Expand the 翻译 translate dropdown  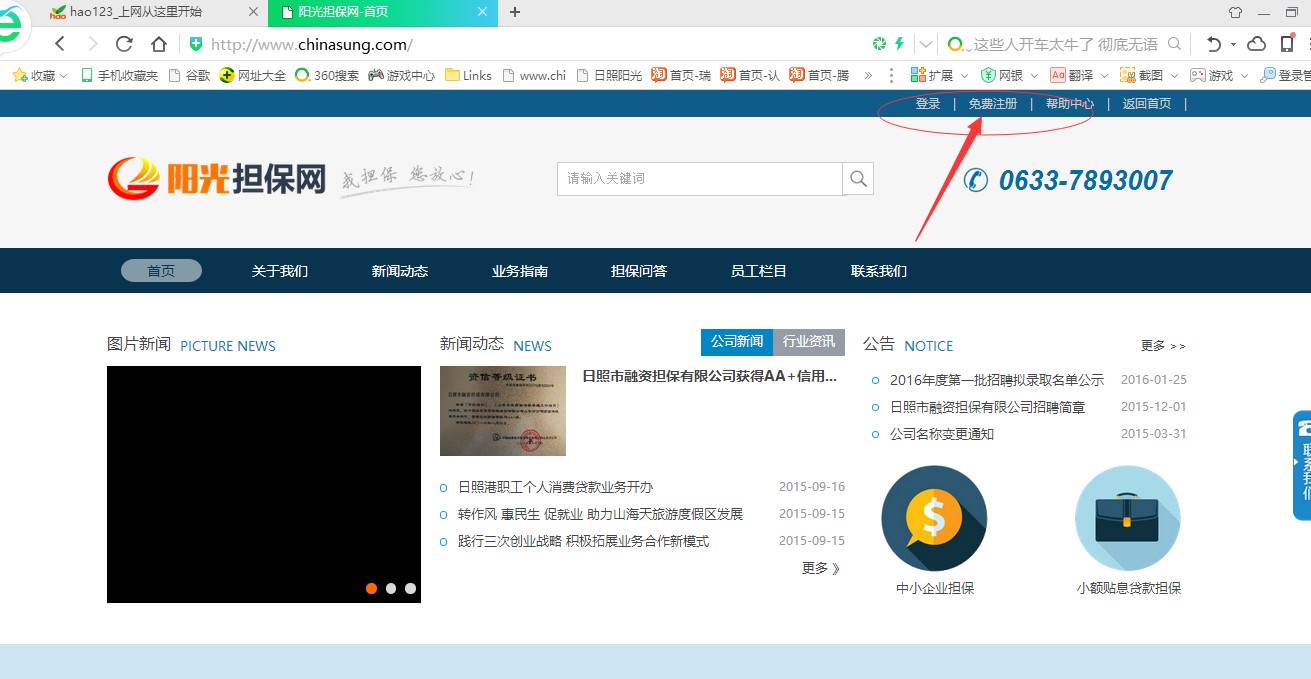click(1104, 75)
